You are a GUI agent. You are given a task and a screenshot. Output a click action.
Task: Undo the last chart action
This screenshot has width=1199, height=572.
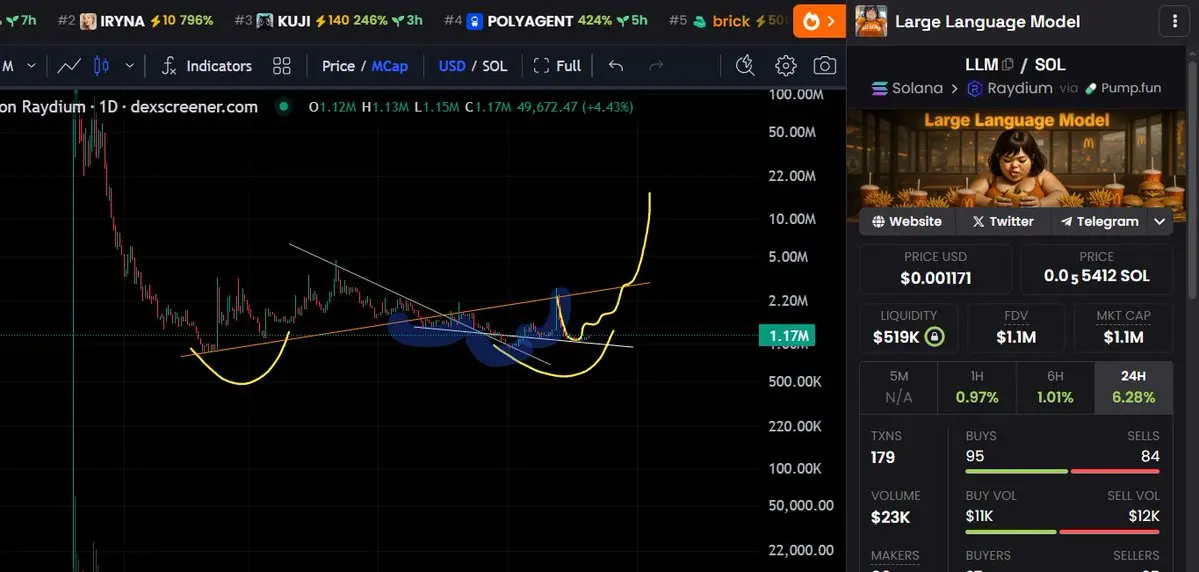coord(616,66)
